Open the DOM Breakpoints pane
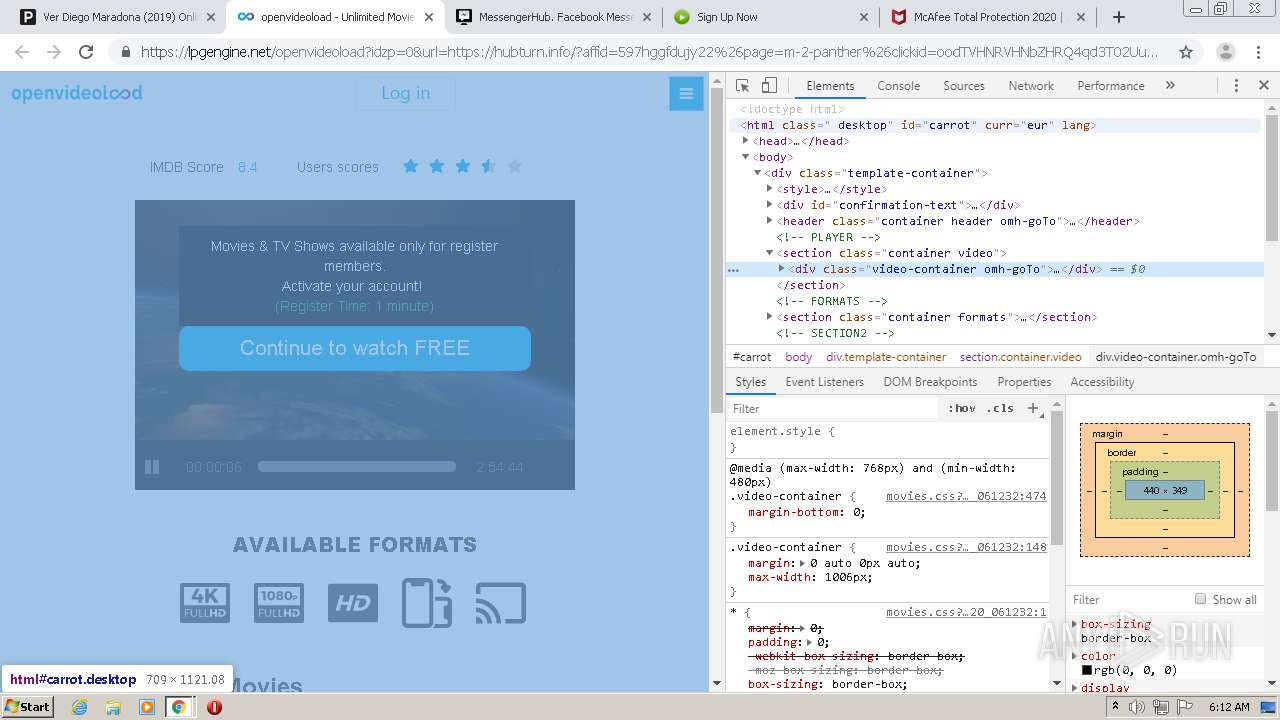This screenshot has height=720, width=1280. [x=930, y=382]
